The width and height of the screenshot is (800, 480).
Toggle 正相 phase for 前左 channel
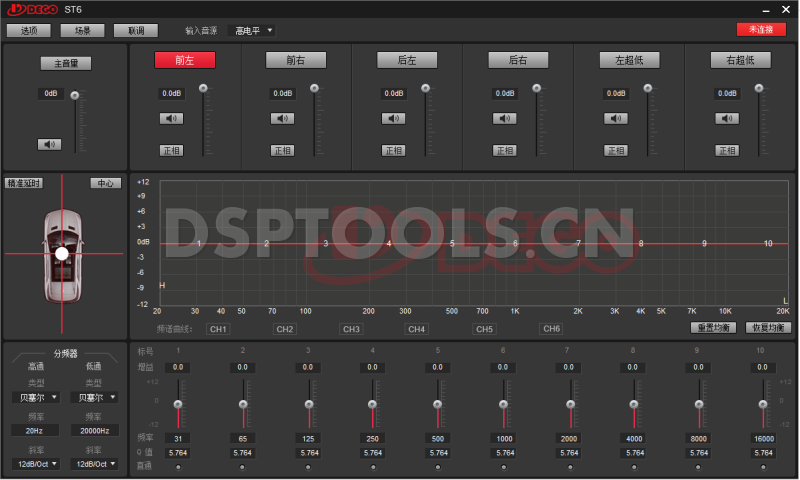tap(171, 151)
